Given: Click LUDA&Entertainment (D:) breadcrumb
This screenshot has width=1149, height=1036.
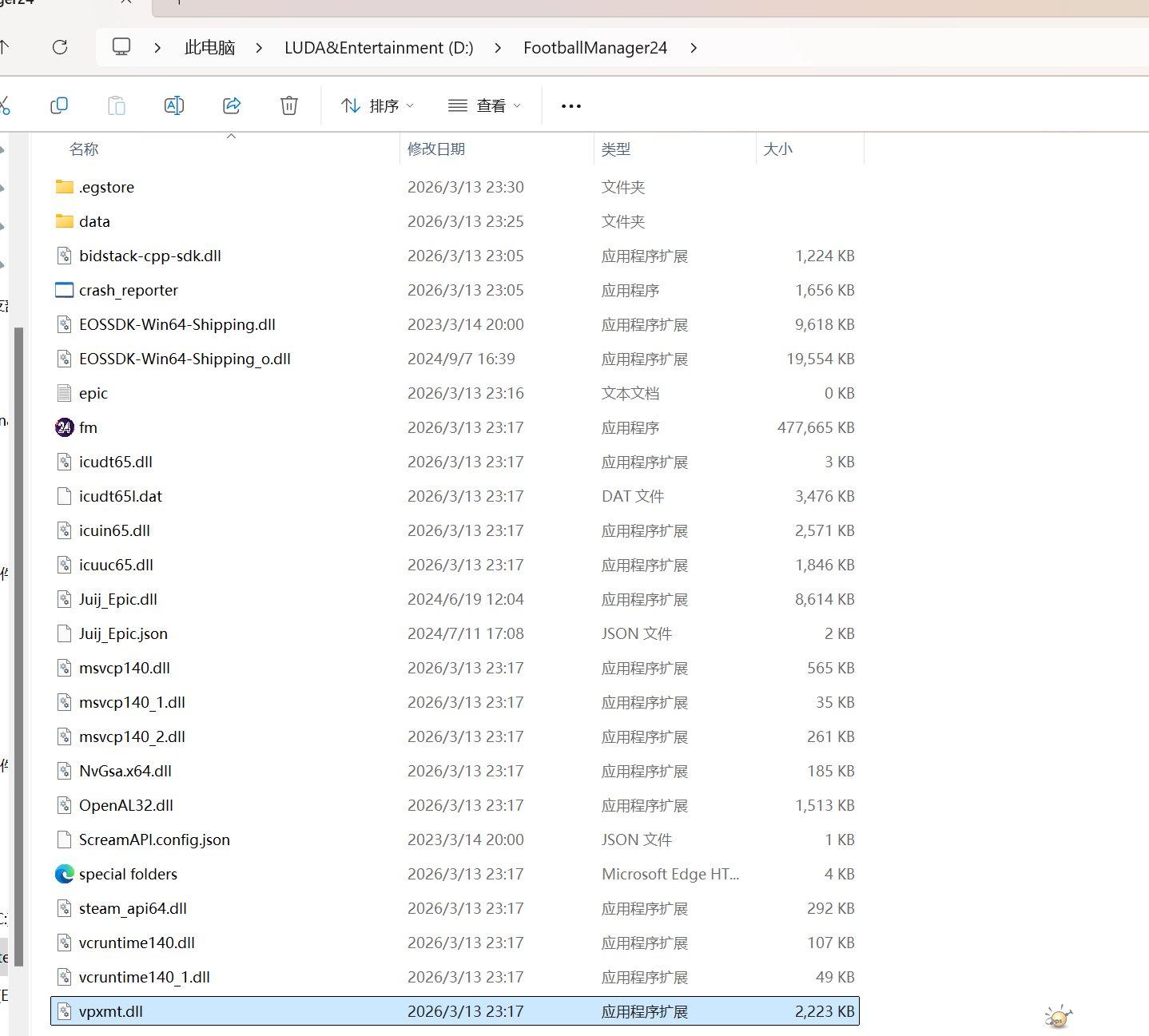Looking at the screenshot, I should 379,48.
